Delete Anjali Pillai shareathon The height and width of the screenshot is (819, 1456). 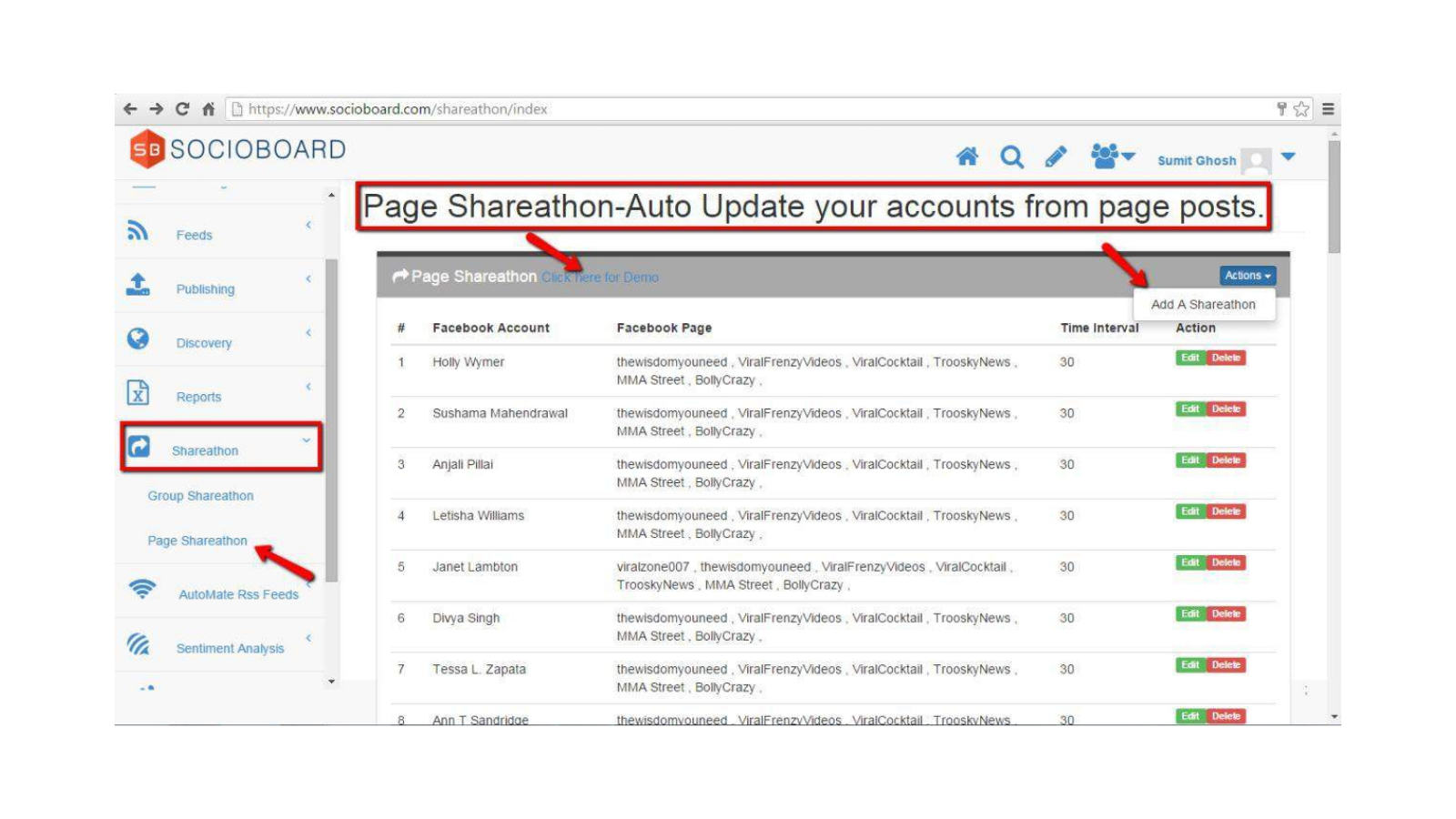[x=1226, y=460]
